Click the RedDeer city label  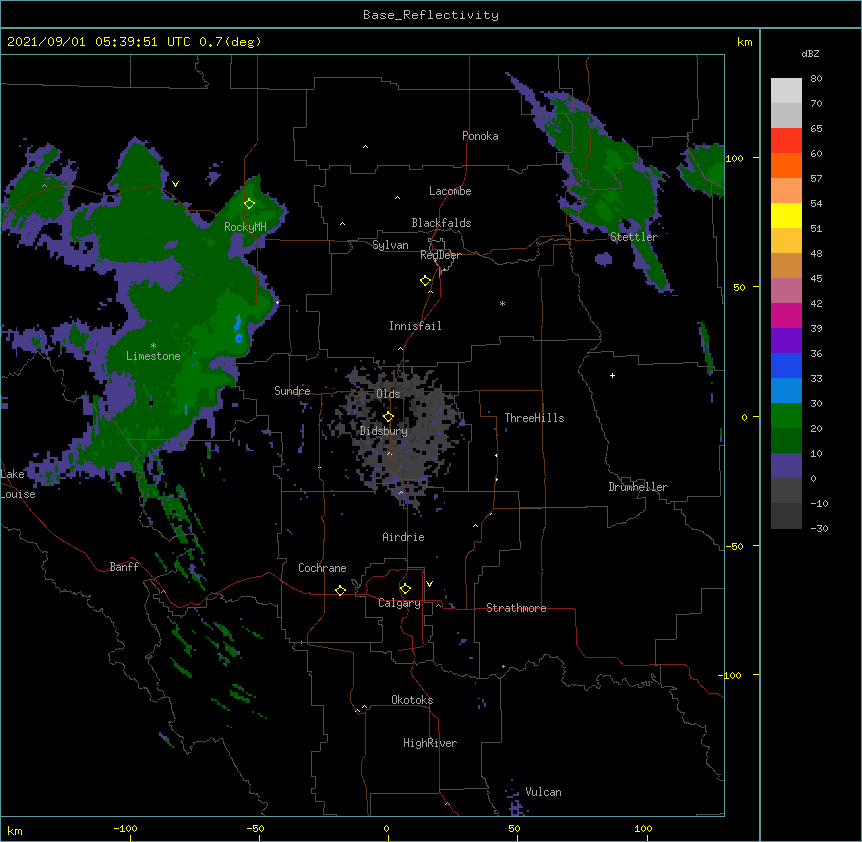[440, 255]
